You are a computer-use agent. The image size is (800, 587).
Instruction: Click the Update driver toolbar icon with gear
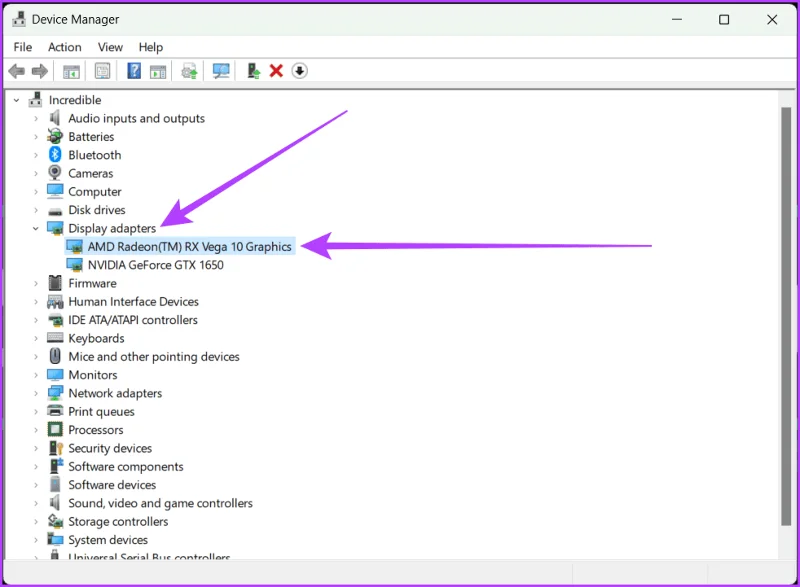tap(189, 71)
